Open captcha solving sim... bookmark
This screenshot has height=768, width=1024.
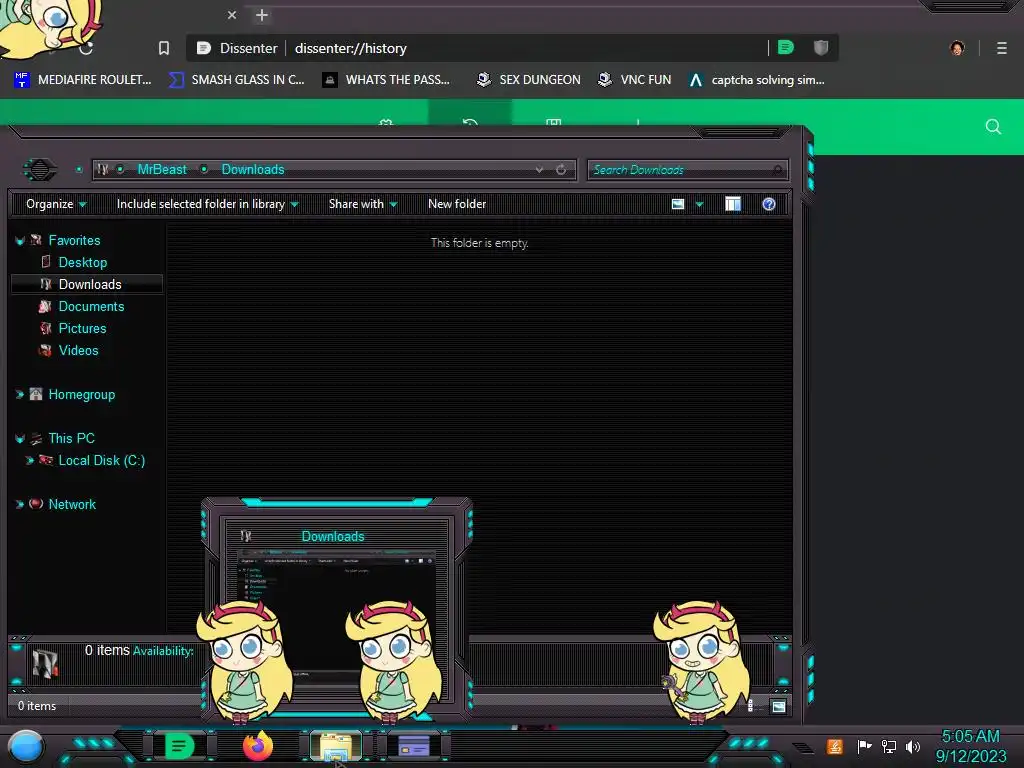(x=757, y=80)
